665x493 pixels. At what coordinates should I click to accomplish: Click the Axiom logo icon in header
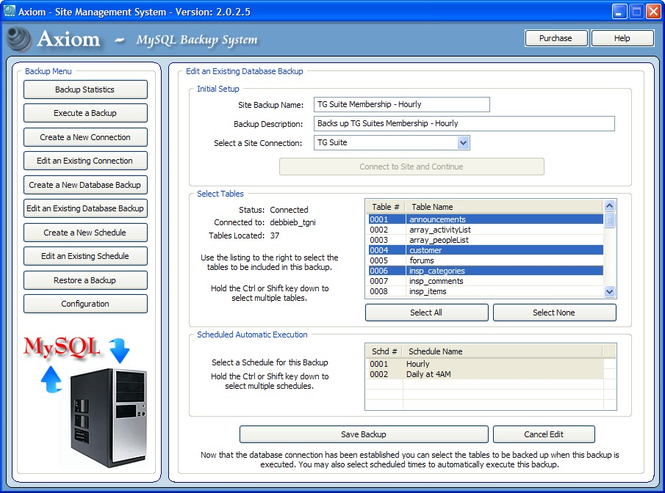point(18,39)
